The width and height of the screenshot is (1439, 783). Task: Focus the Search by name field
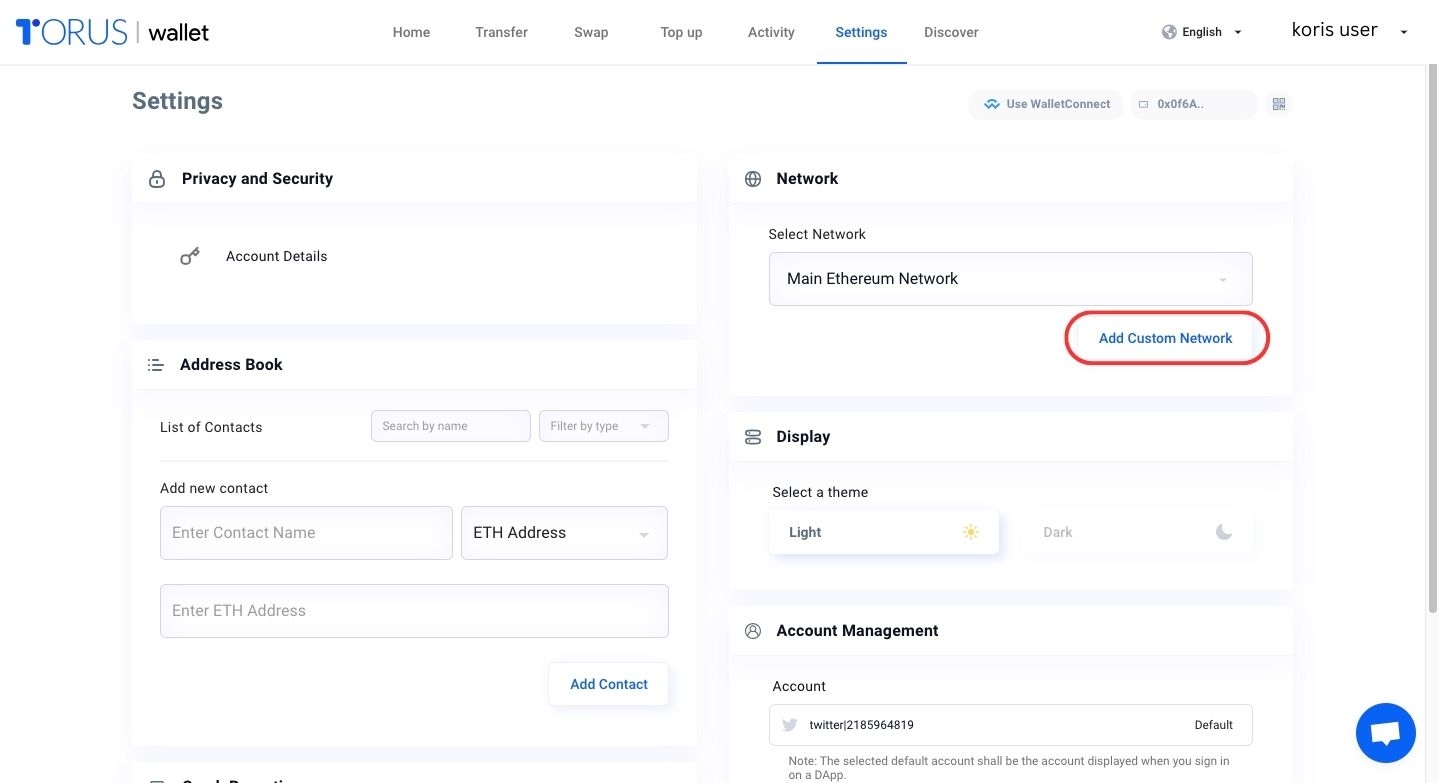click(x=450, y=426)
